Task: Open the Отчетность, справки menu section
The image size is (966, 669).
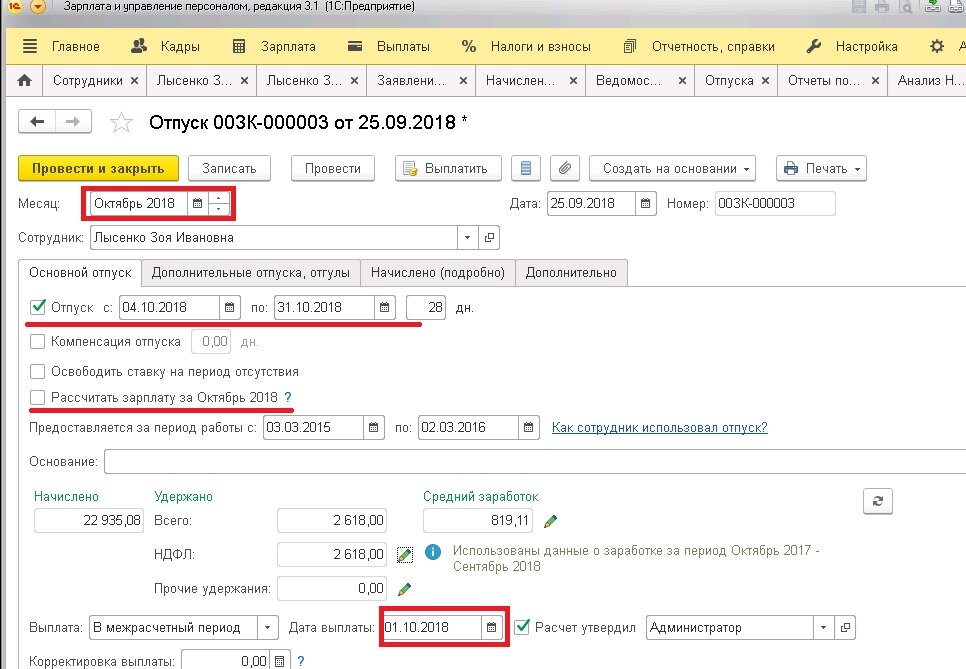Action: [699, 46]
